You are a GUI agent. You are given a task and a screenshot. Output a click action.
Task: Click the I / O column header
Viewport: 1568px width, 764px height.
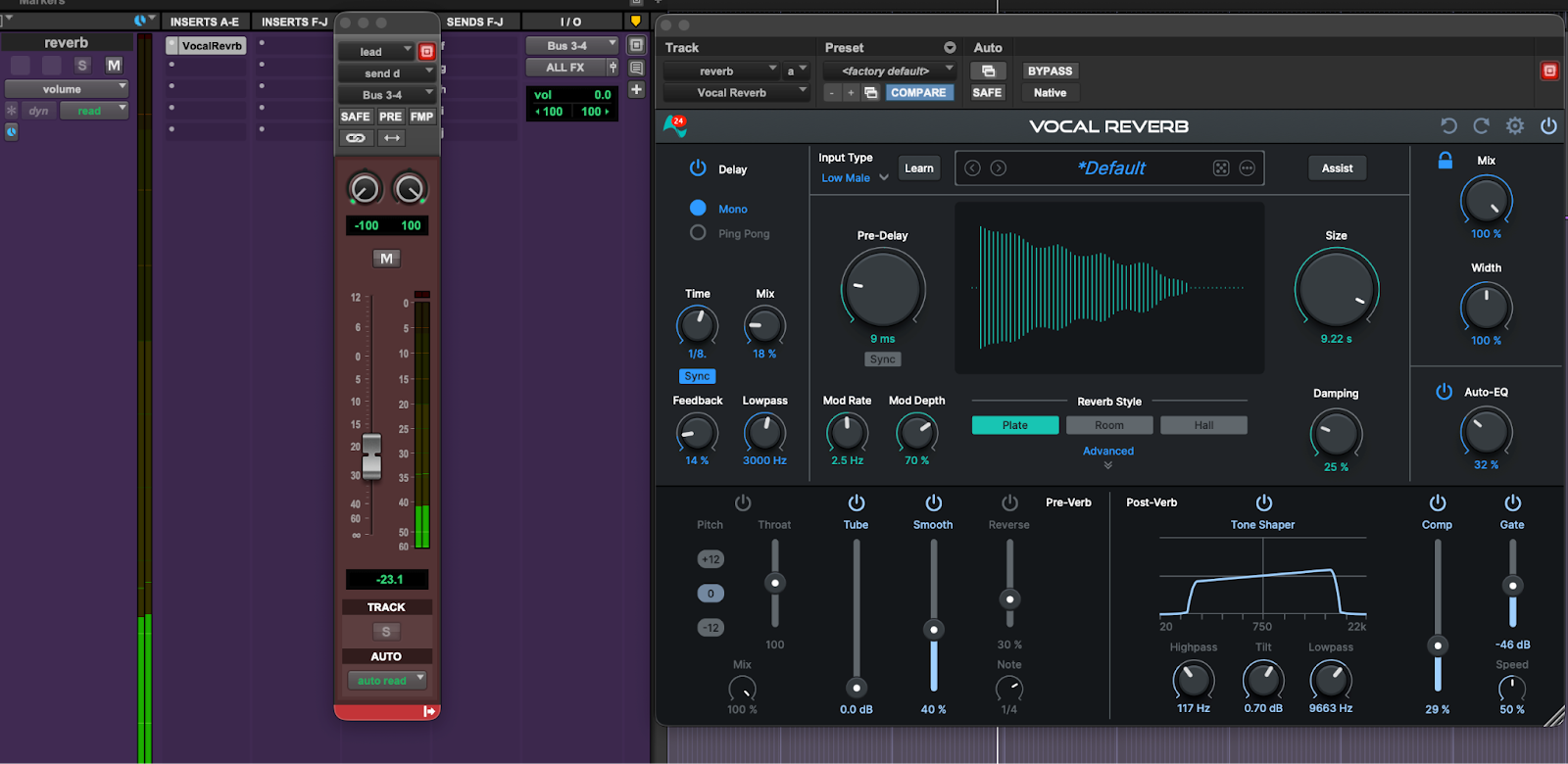(x=571, y=22)
